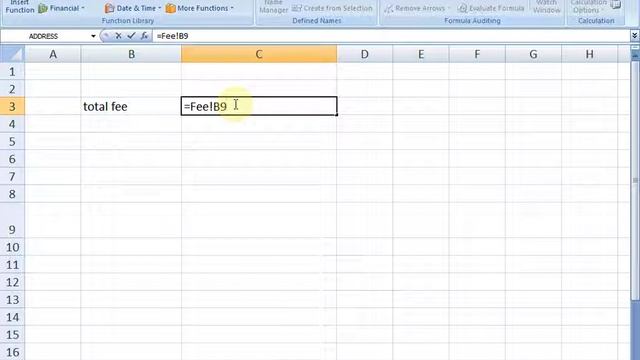
Task: Open the More Functions dropdown
Action: point(200,8)
